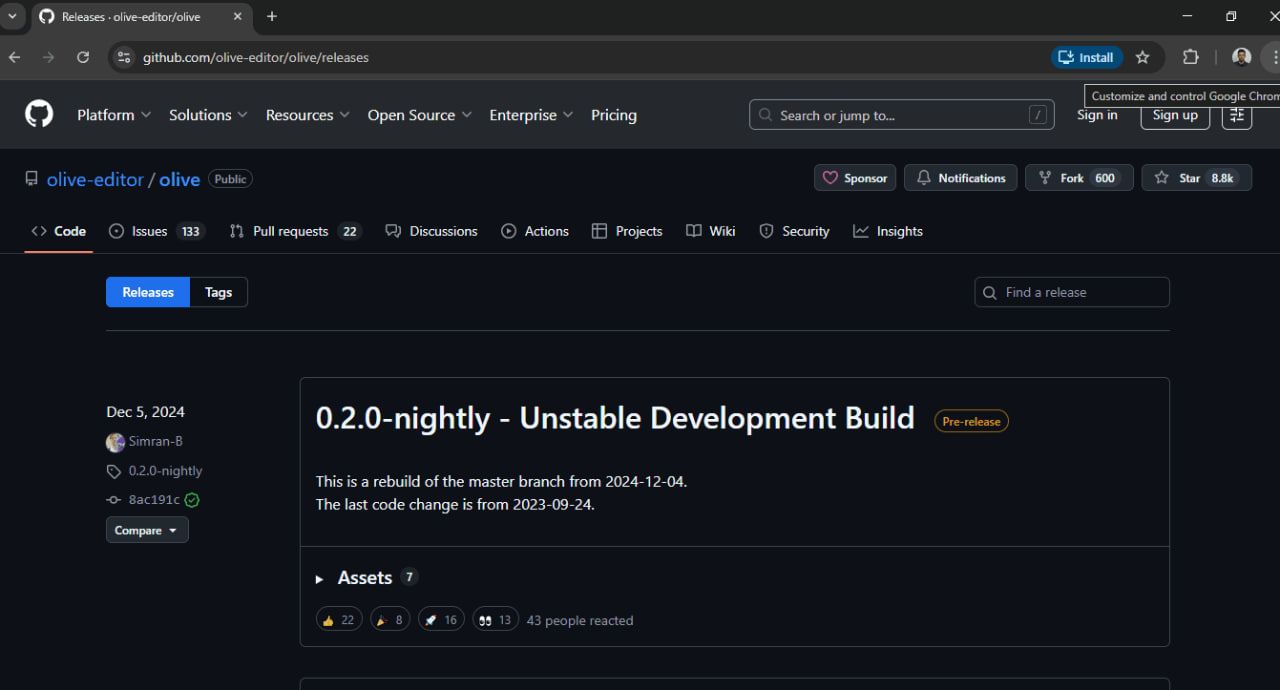Open the Compare dropdown
Viewport: 1280px width, 690px height.
tap(146, 530)
